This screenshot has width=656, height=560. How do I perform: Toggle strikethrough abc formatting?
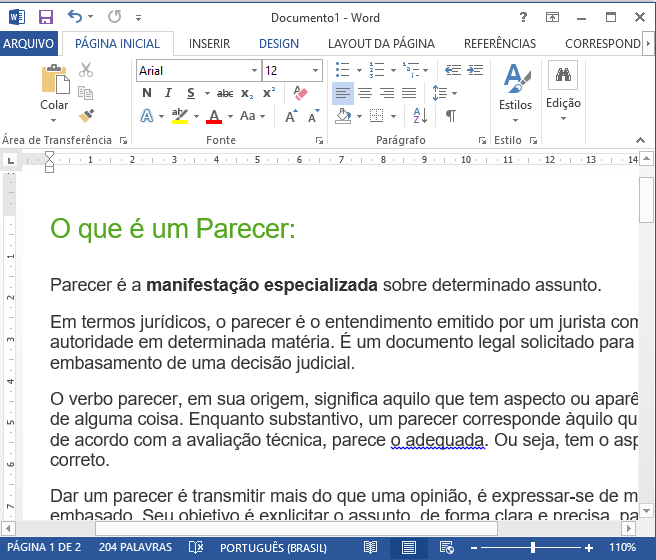click(x=225, y=93)
